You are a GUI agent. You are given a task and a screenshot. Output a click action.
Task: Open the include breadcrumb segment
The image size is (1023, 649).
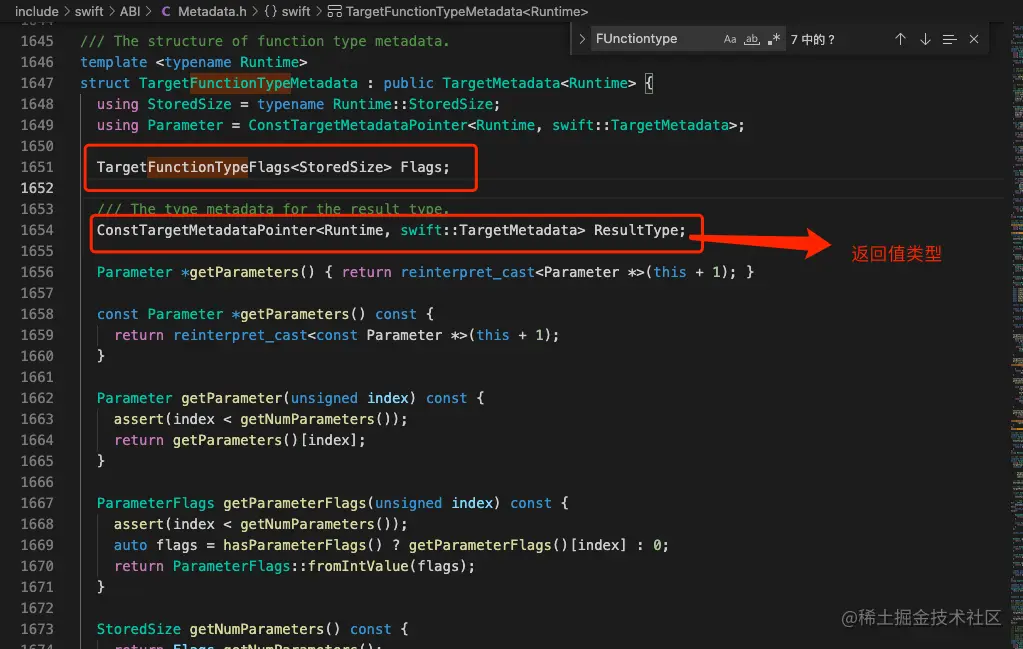click(x=37, y=11)
